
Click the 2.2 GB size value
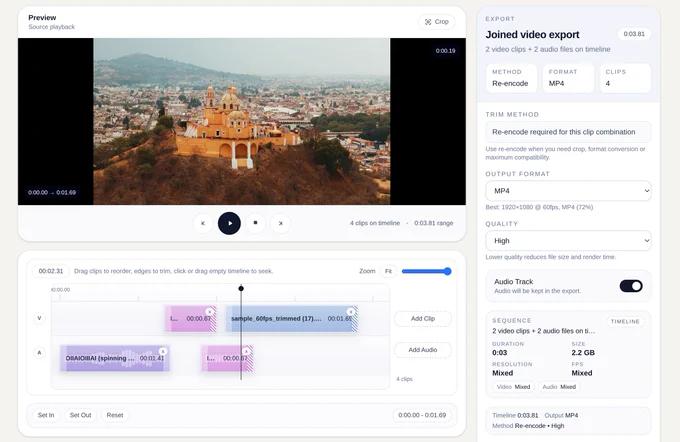pyautogui.click(x=583, y=353)
